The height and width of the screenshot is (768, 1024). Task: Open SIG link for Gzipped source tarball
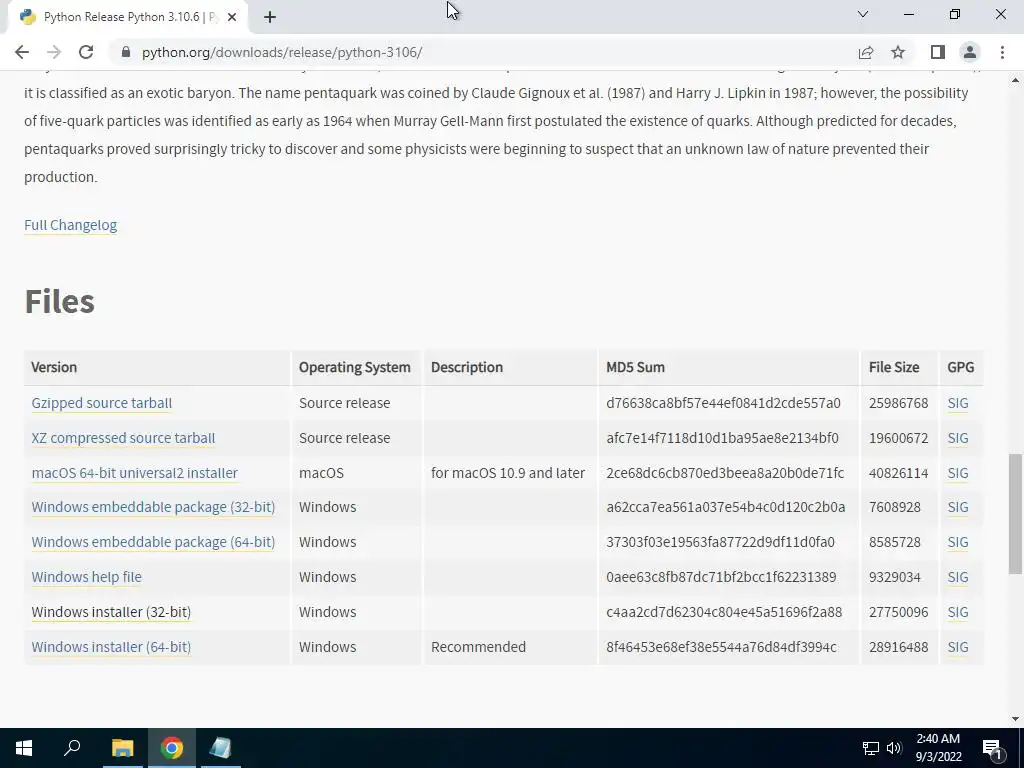pos(957,403)
